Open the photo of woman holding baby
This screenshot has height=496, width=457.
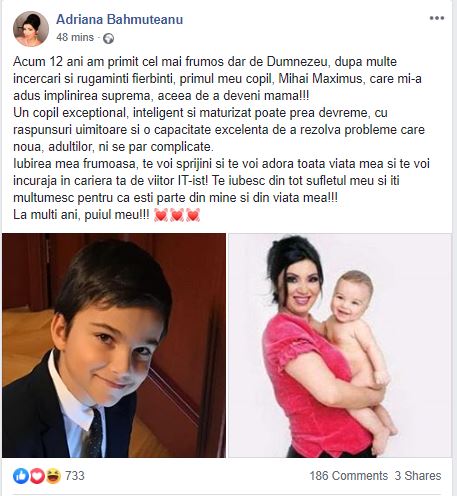tap(340, 345)
